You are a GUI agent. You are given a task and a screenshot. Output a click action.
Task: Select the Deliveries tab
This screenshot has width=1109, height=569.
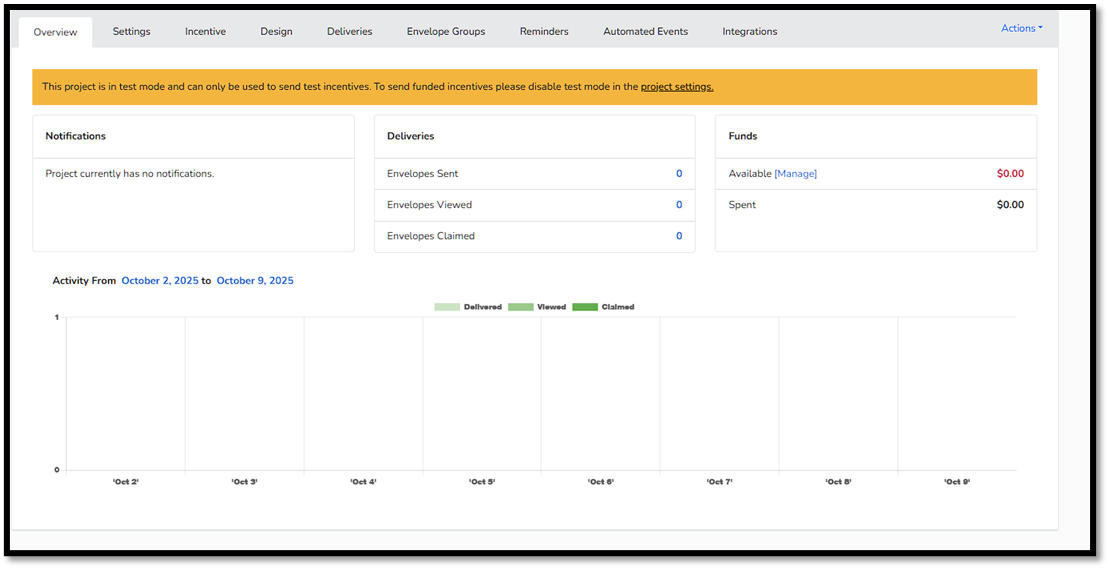[x=349, y=31]
